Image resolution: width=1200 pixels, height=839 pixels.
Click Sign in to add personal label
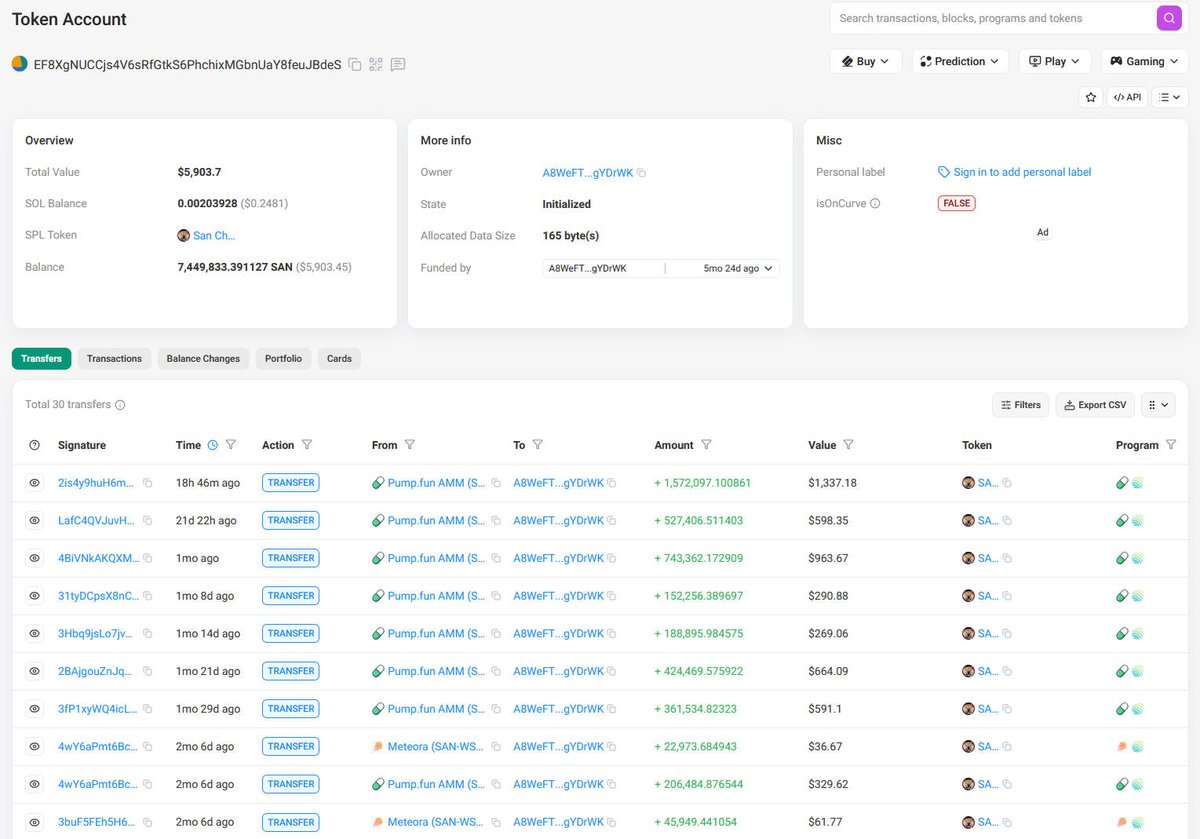pyautogui.click(x=1014, y=172)
